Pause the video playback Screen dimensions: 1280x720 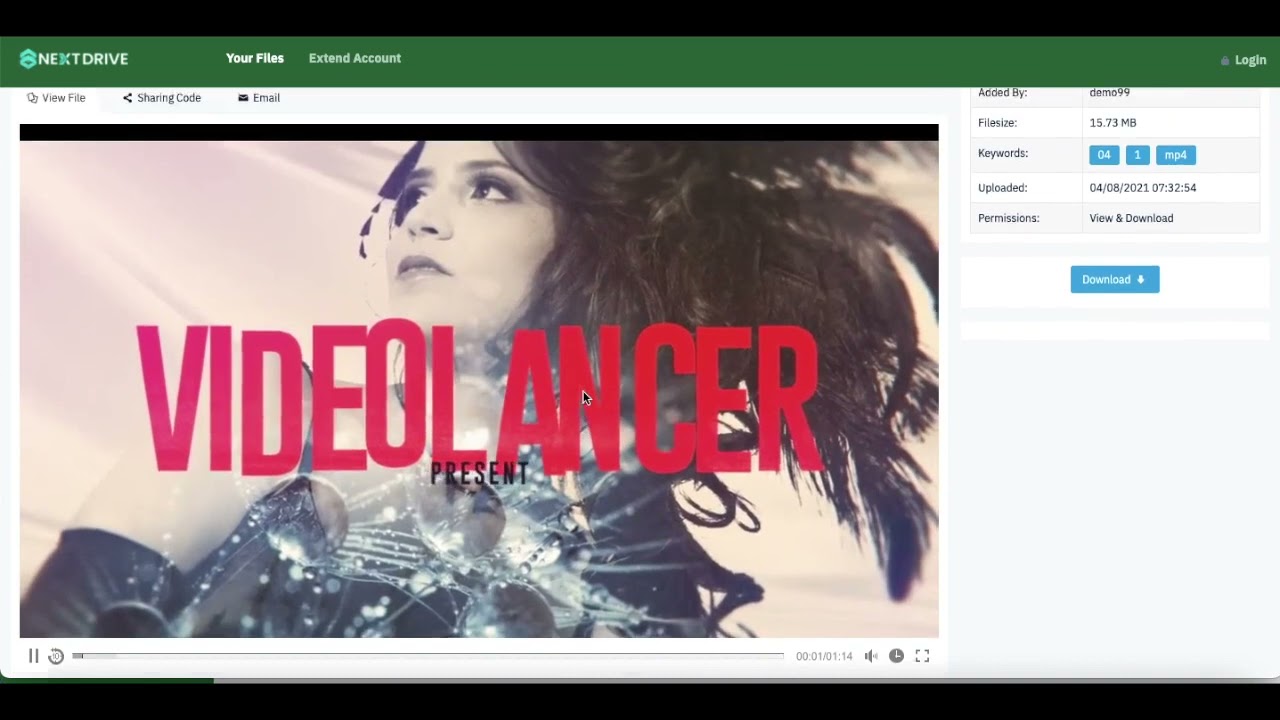33,656
